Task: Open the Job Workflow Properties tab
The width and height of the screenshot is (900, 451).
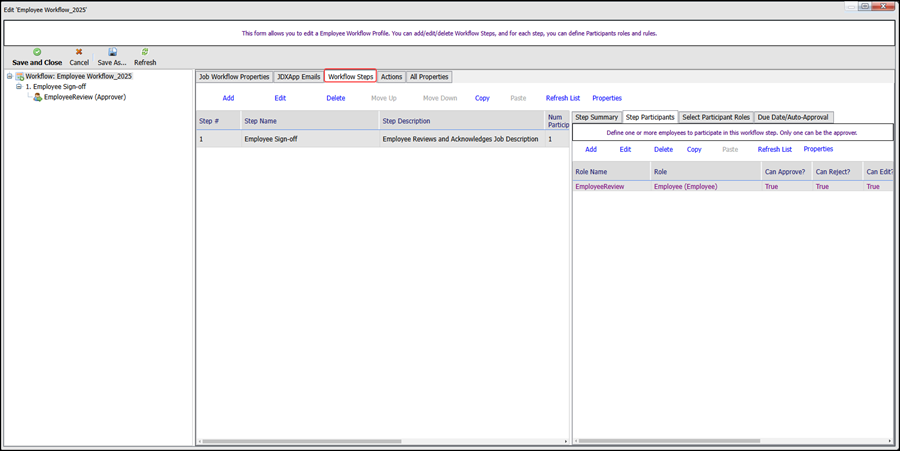Action: [x=234, y=77]
